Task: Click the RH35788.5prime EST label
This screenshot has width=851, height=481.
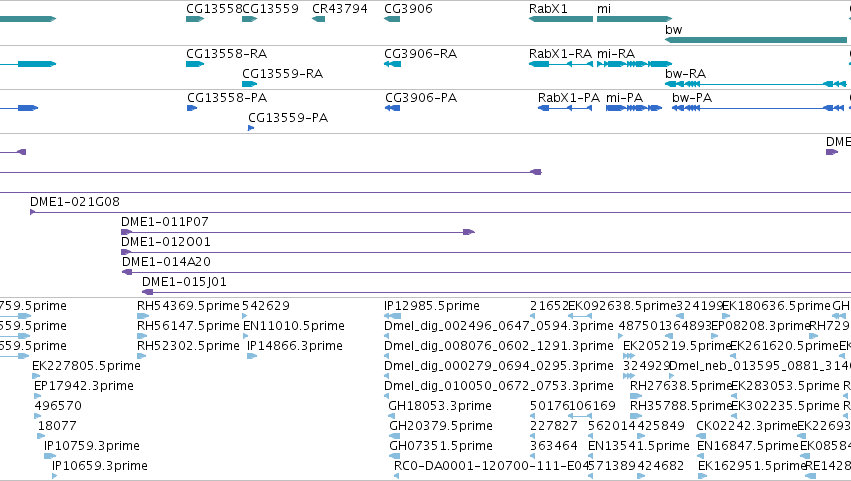Action: click(682, 407)
